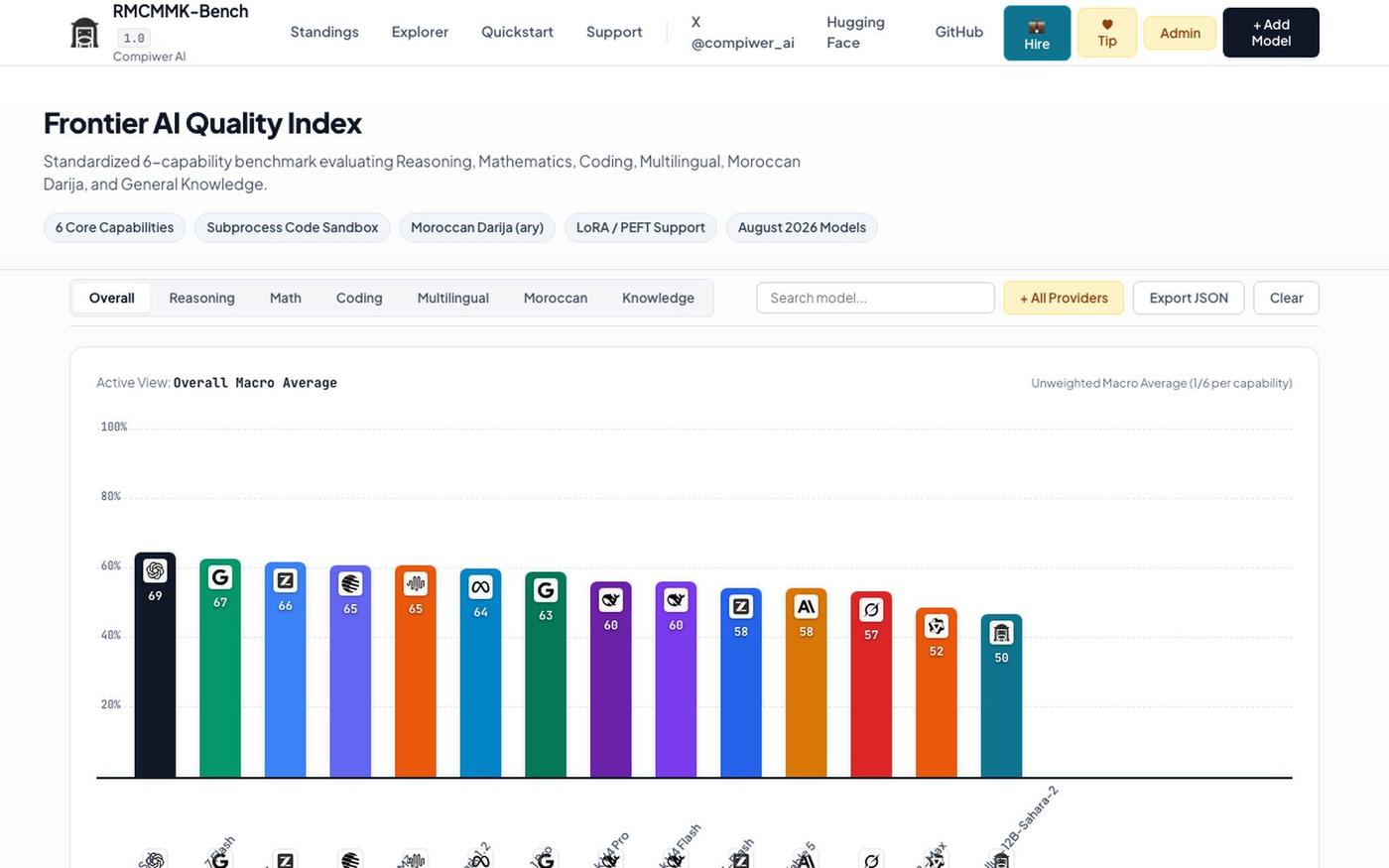The width and height of the screenshot is (1389, 868).
Task: Switch to the Moroccan tab
Action: tap(556, 298)
